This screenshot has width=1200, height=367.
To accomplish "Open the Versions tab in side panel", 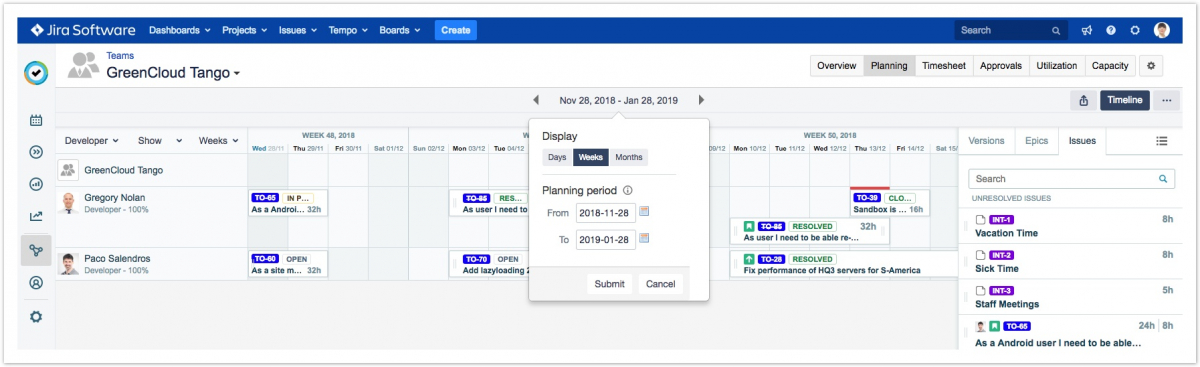I will [986, 141].
